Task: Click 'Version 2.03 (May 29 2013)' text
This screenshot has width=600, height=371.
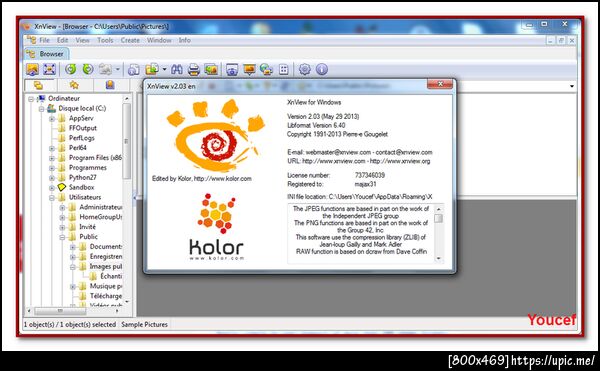Action: (323, 116)
